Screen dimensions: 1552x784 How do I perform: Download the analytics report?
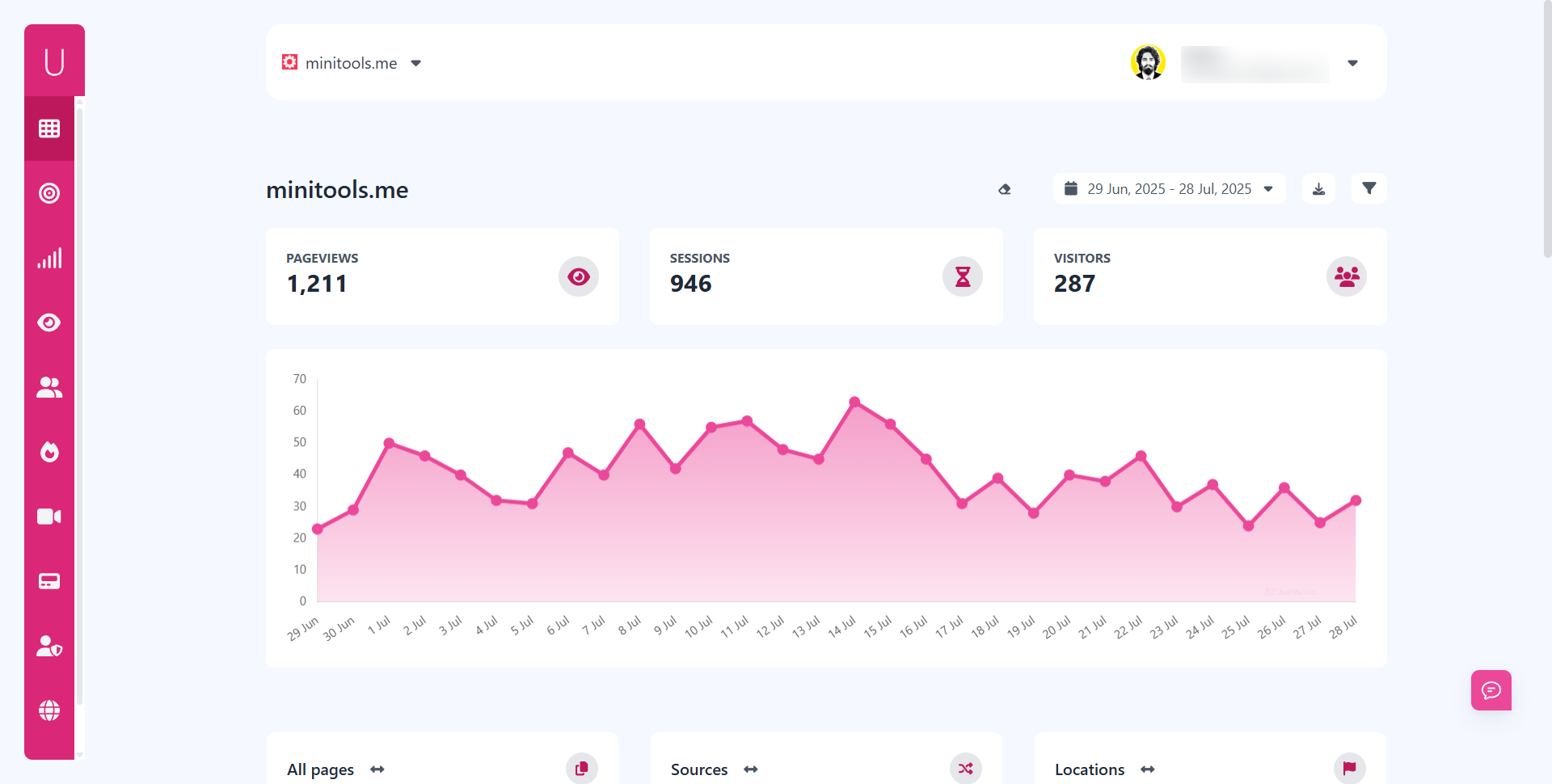[x=1318, y=188]
